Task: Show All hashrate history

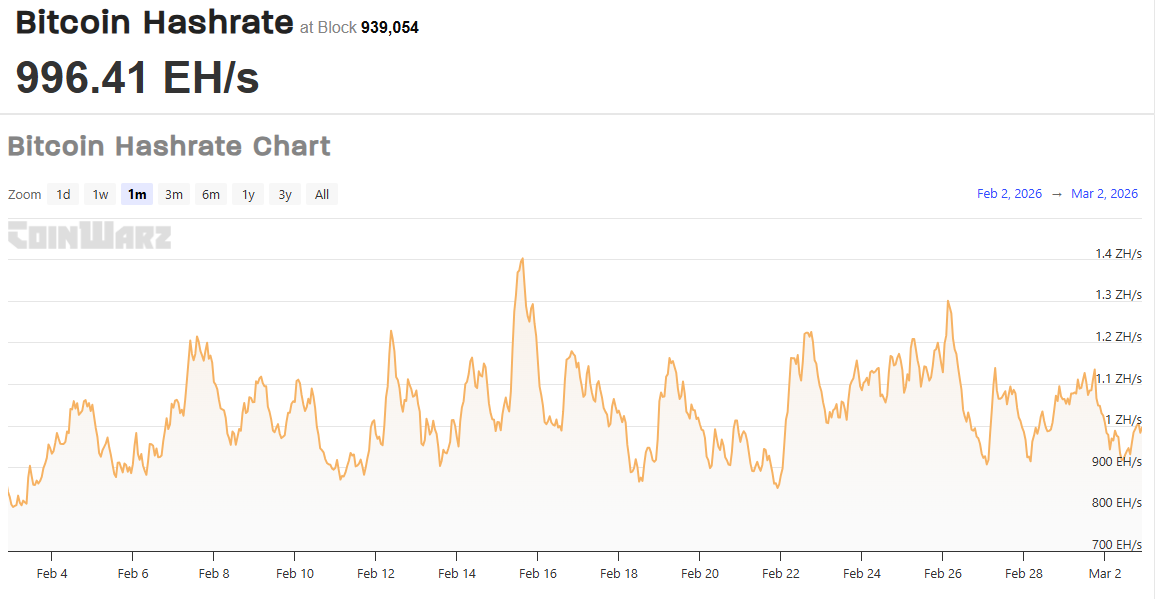Action: point(322,195)
